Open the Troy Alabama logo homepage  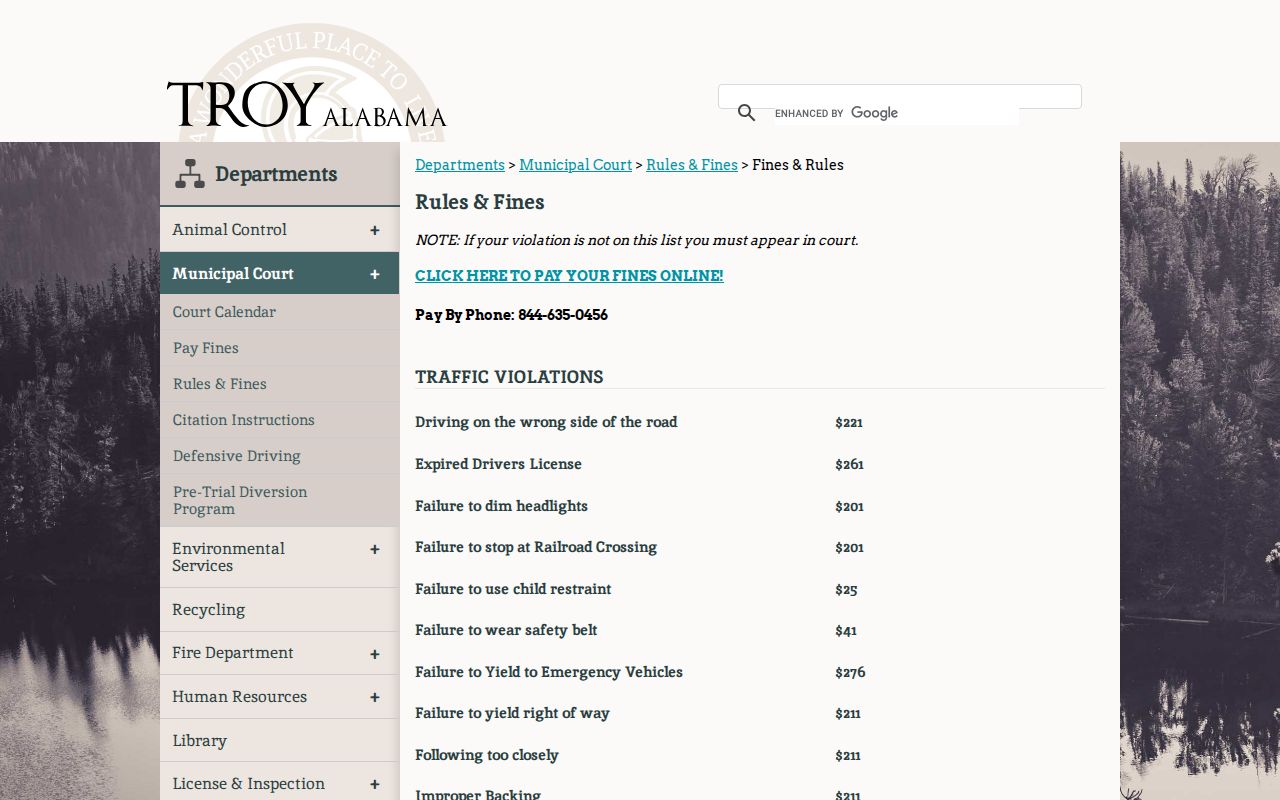click(306, 105)
